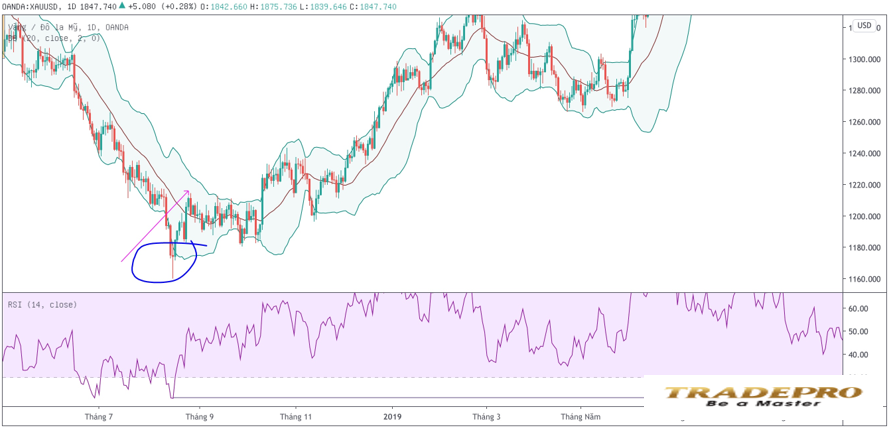Click the RSI 50.00 axis label
This screenshot has width=889, height=427.
pyautogui.click(x=859, y=331)
